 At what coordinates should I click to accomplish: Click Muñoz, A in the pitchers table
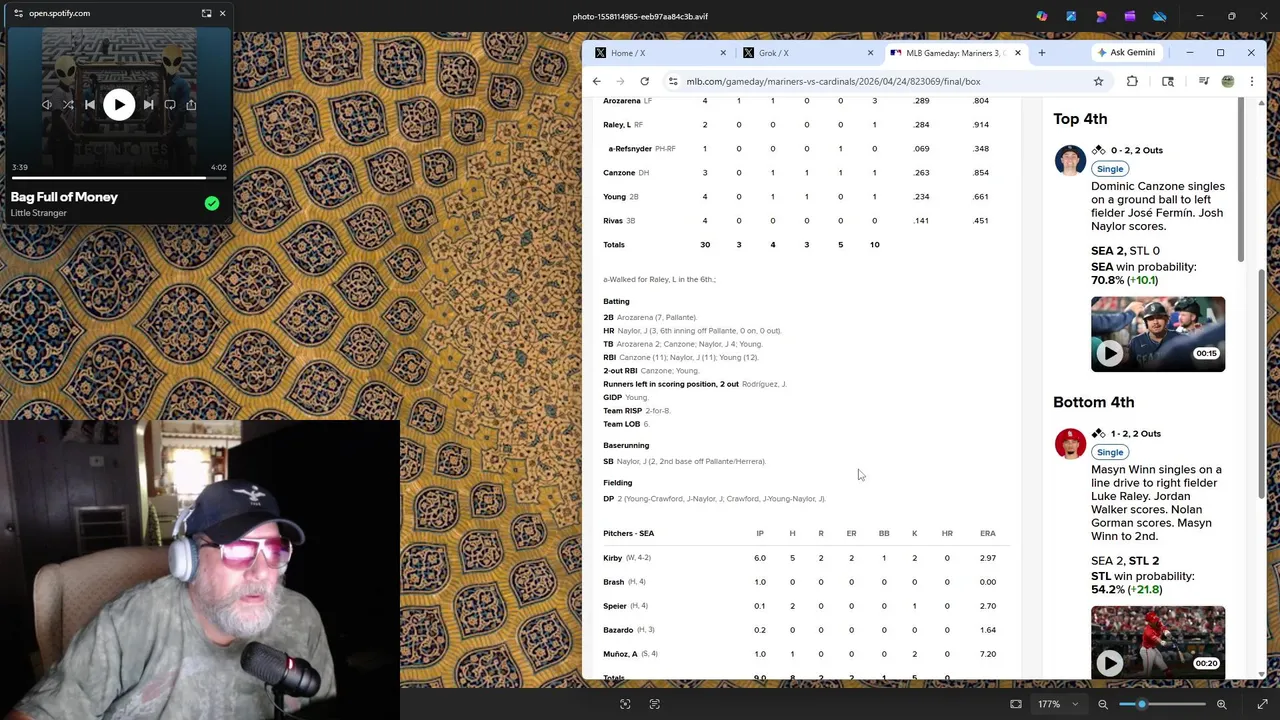tap(620, 654)
